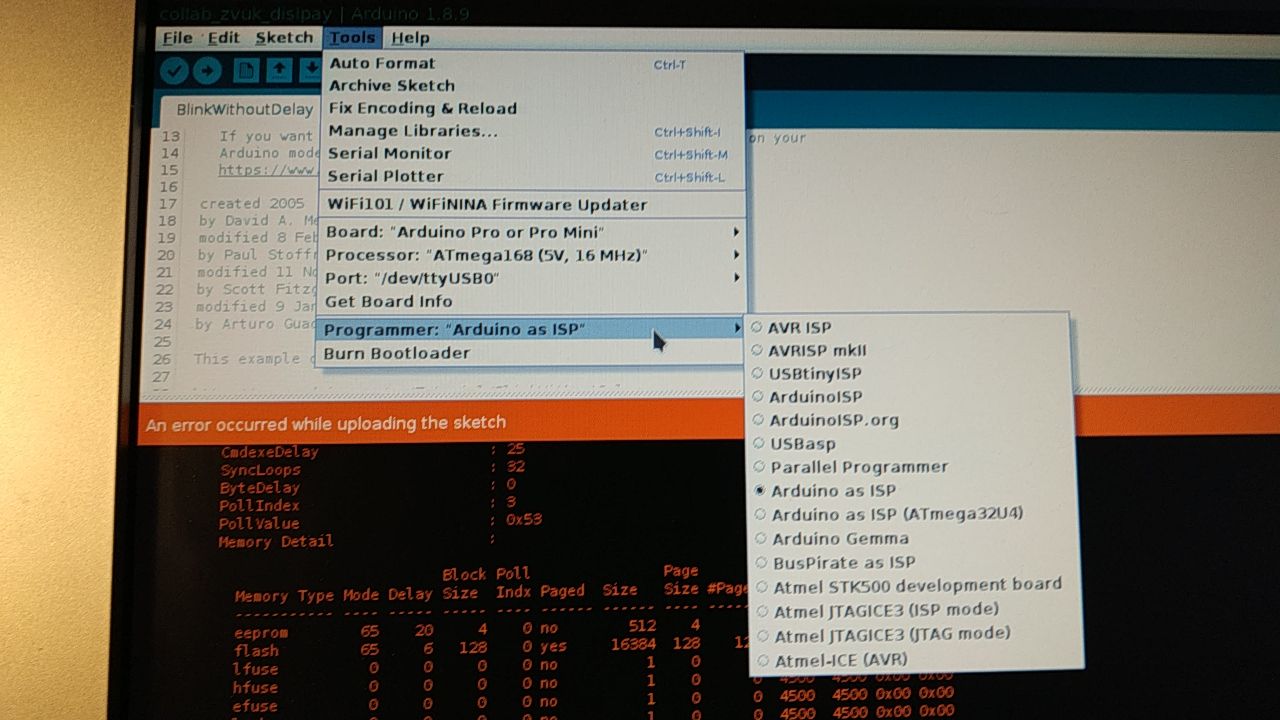This screenshot has height=720, width=1280.
Task: Click the Memory Detail console line
Action: pyautogui.click(x=358, y=541)
